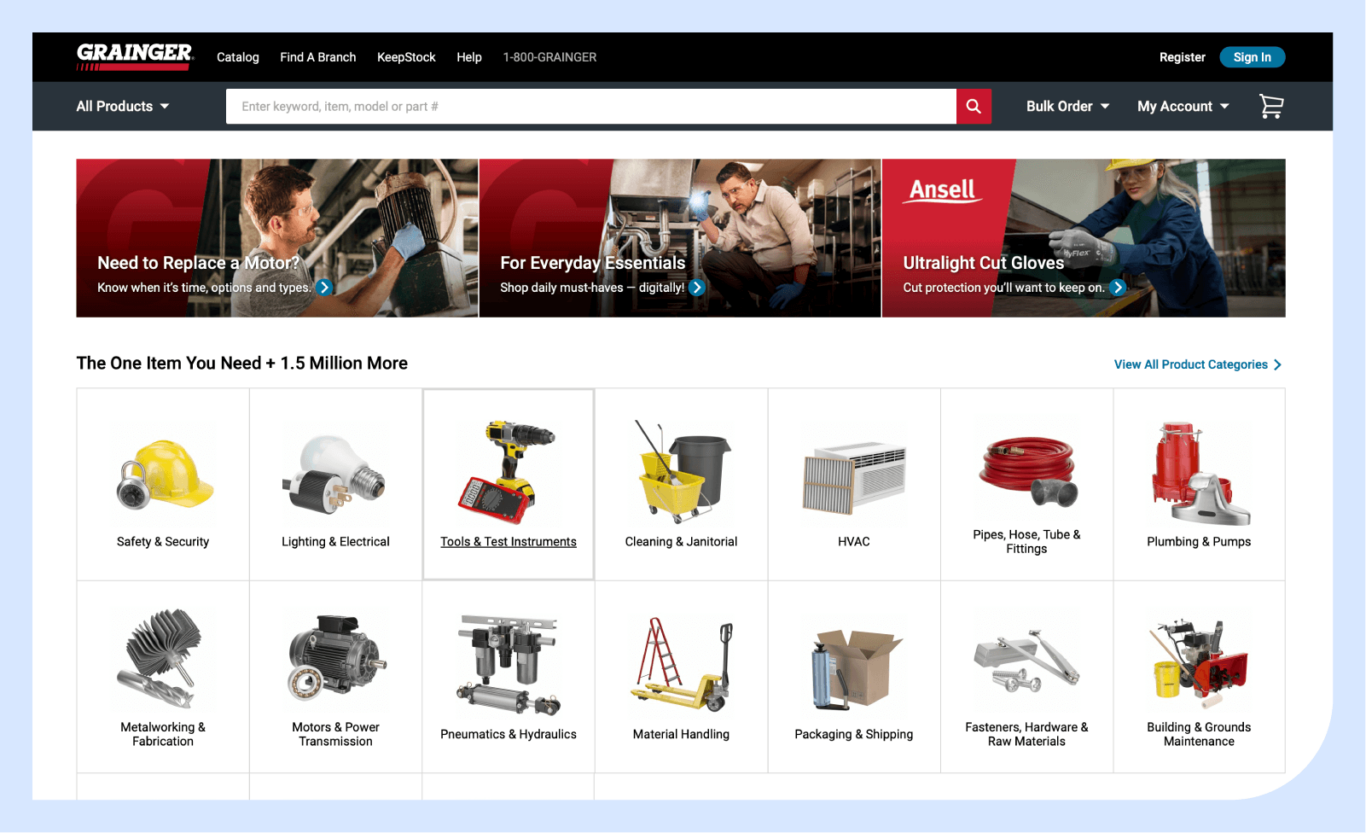Screen dimensions: 1366x833
Task: Expand the All Products menu
Action: coord(122,106)
